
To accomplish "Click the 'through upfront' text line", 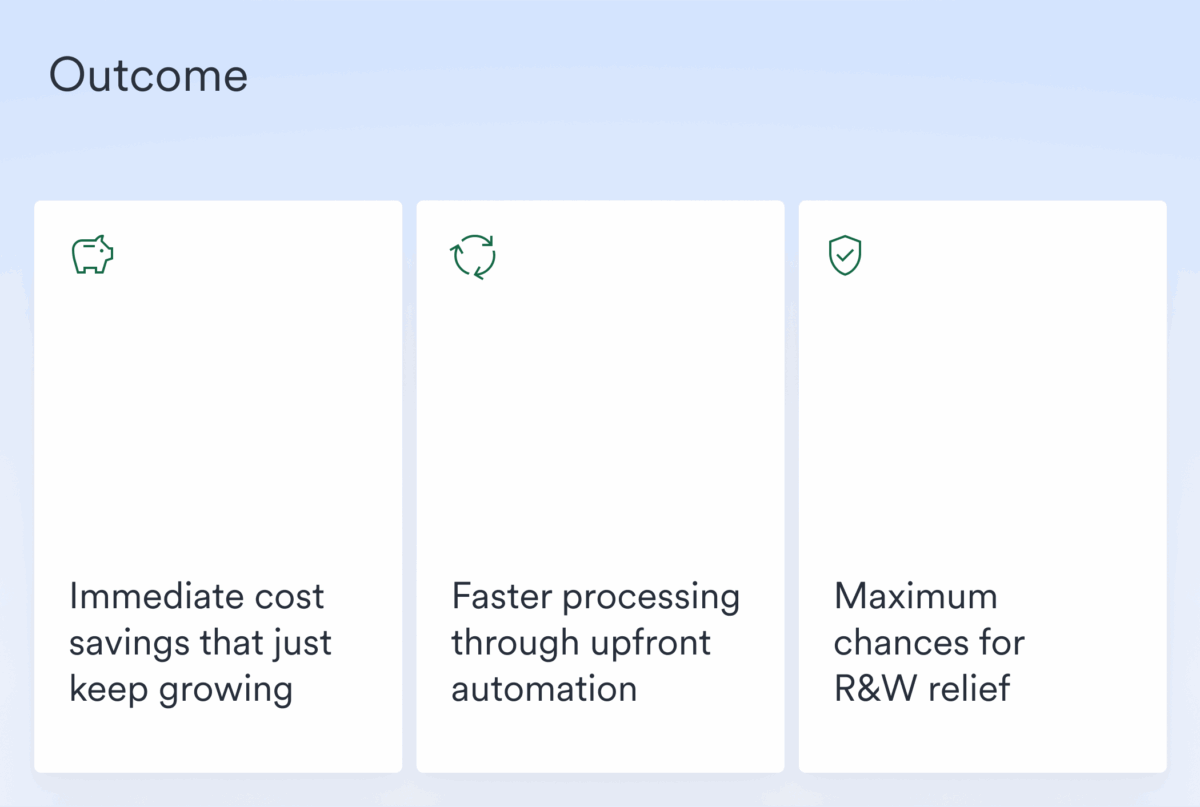I will tap(581, 642).
